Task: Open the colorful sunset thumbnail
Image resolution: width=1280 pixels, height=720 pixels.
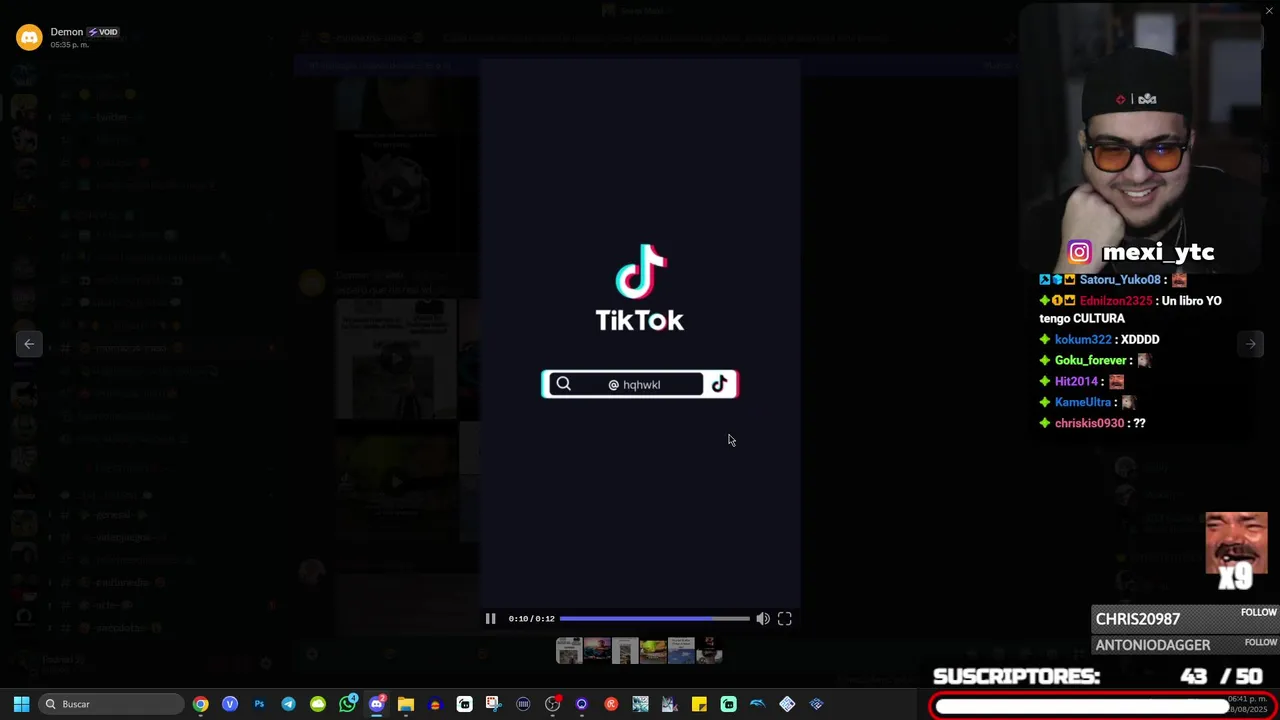Action: tap(597, 651)
